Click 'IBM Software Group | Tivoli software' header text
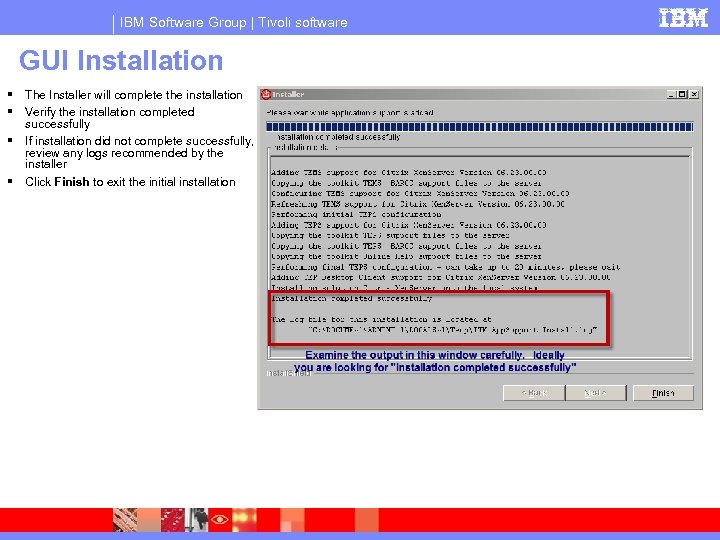The image size is (720, 540). [x=233, y=22]
